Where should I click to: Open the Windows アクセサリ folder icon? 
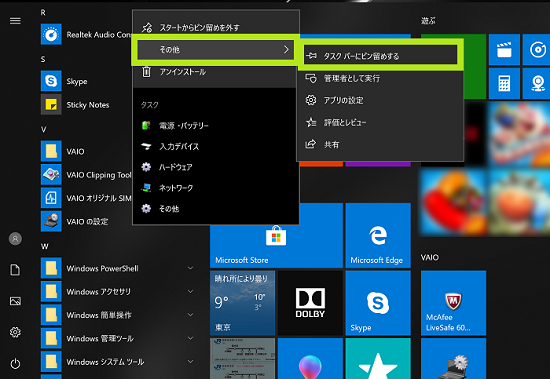(51, 291)
